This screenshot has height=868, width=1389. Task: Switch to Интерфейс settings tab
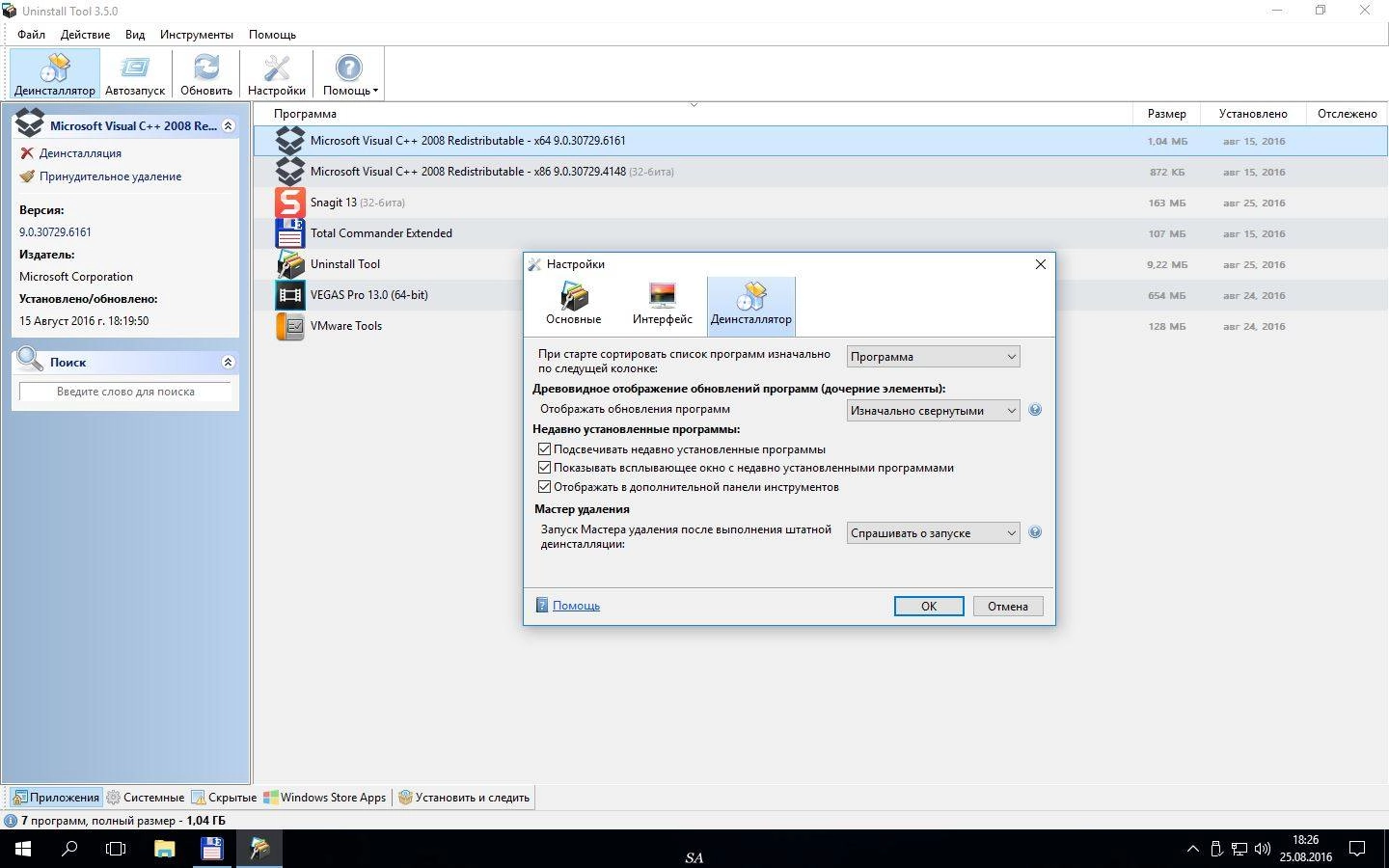[663, 305]
